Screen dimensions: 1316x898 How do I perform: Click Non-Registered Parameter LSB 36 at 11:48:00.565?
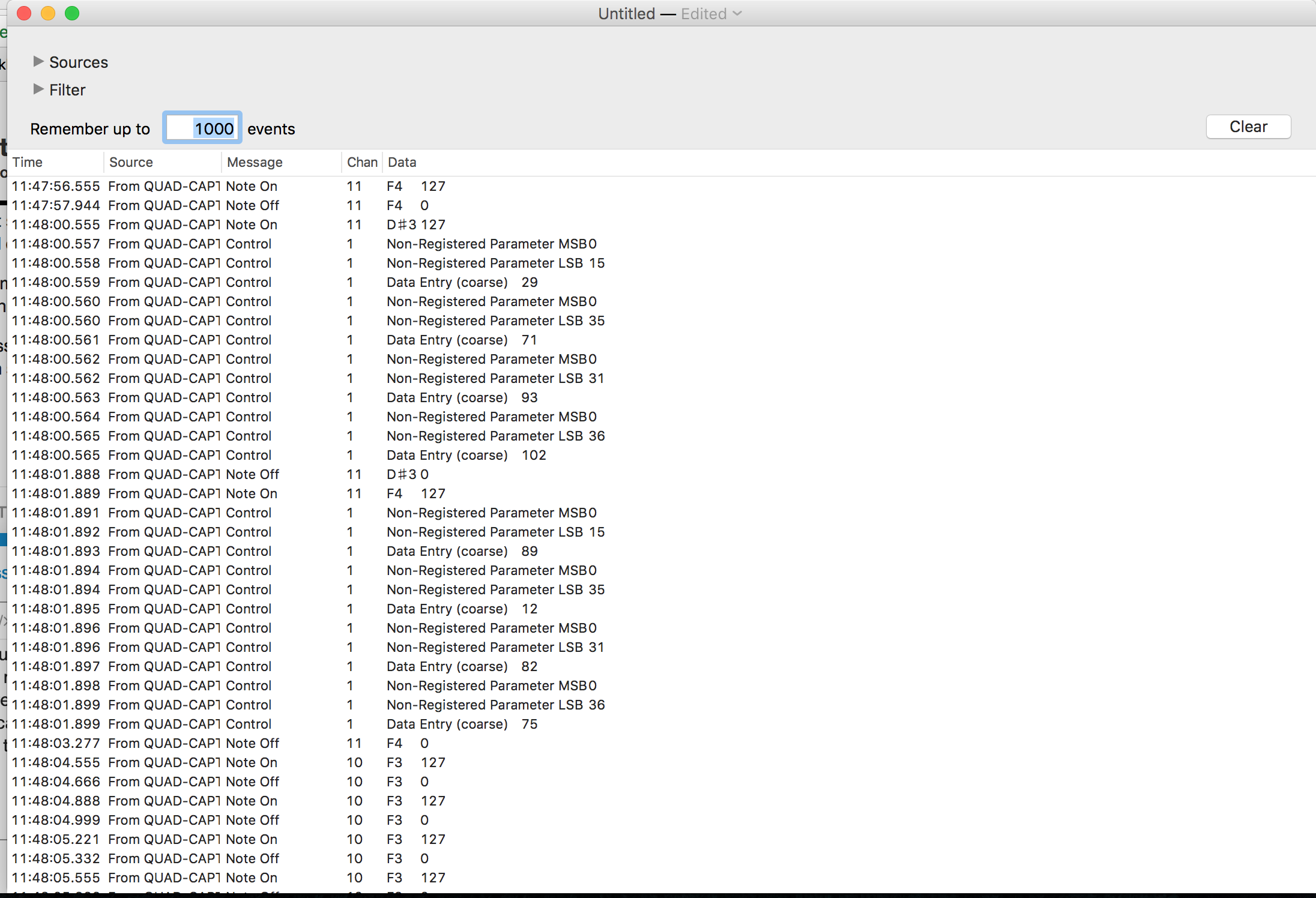point(662,436)
